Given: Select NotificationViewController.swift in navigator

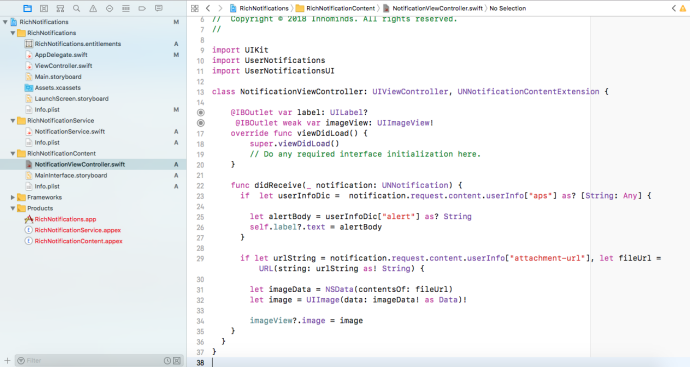Looking at the screenshot, I should [80, 165].
